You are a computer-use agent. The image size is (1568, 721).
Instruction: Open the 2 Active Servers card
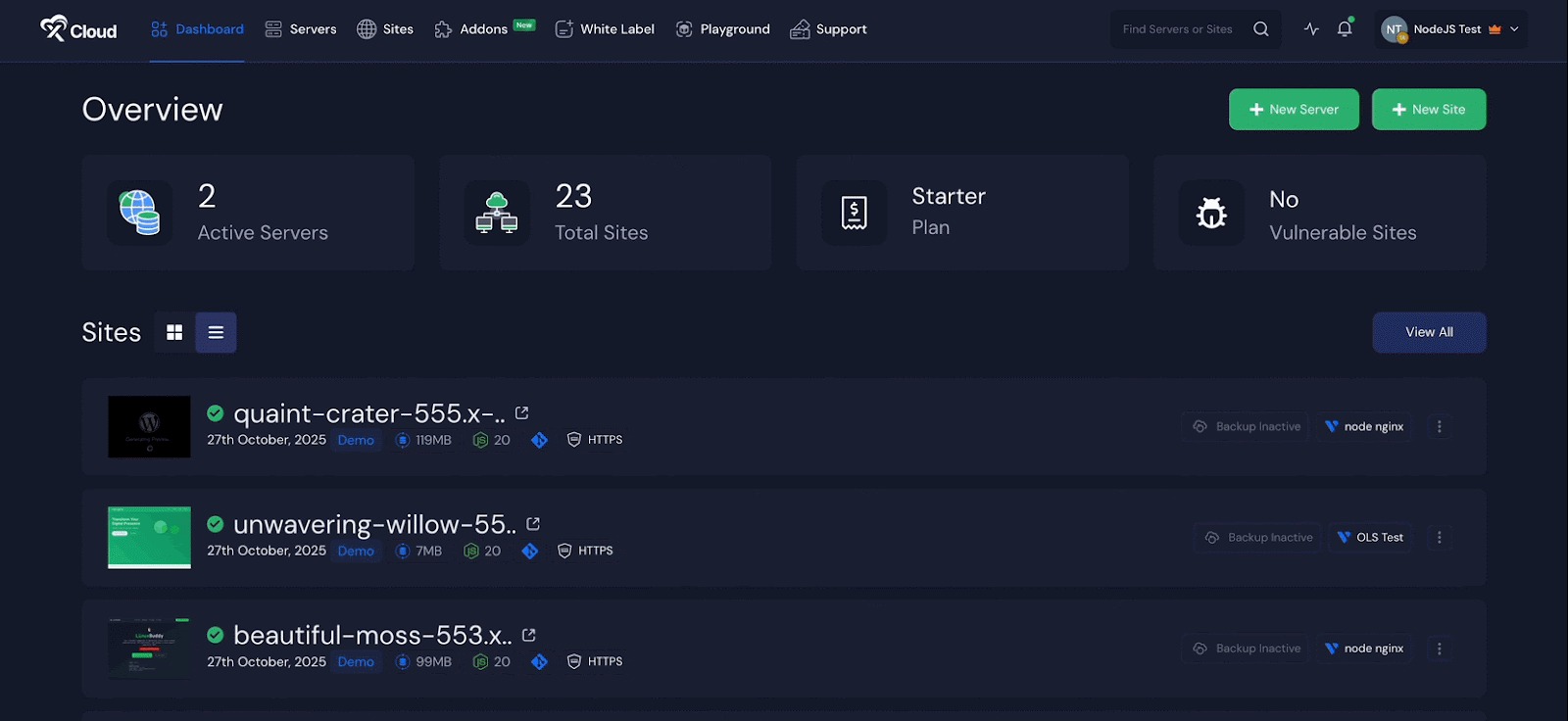[248, 213]
